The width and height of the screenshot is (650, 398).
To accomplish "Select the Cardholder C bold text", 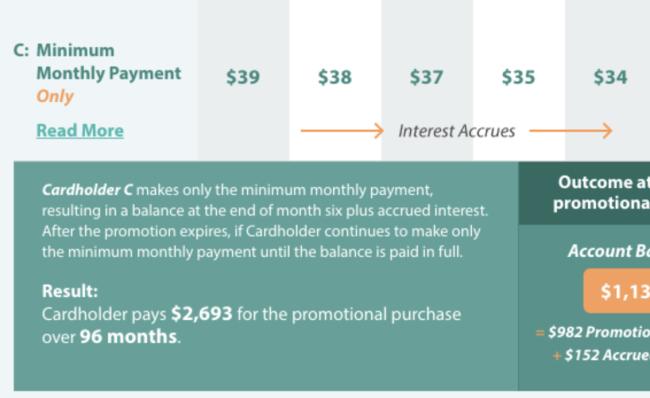I will click(x=87, y=190).
